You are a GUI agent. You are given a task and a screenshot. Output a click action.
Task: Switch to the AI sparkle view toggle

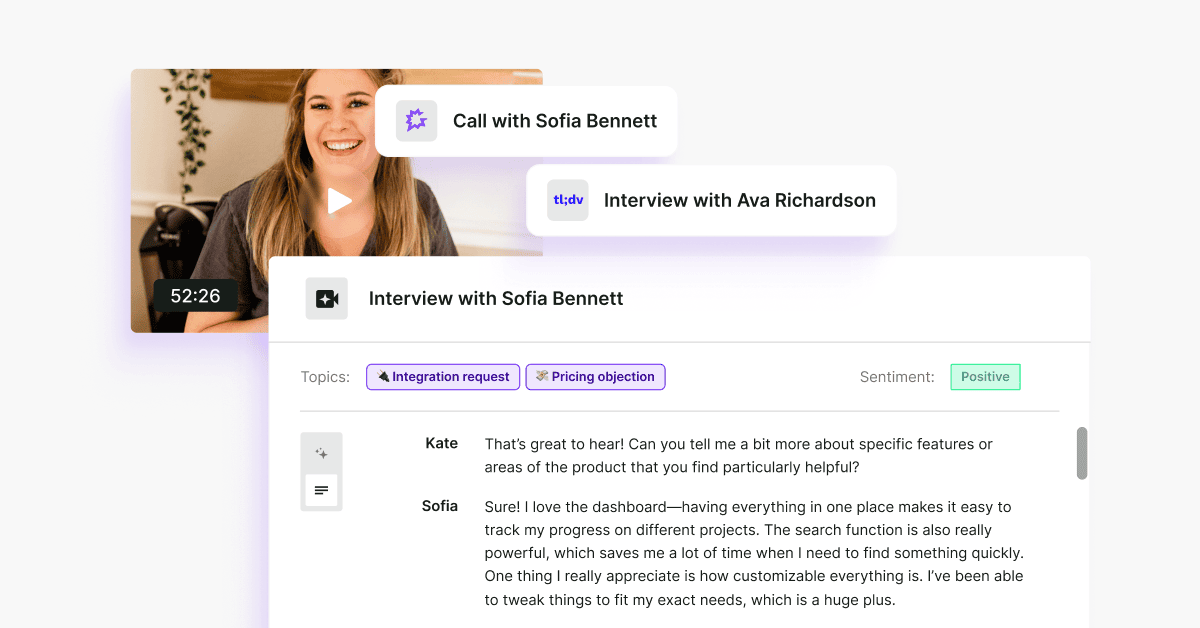pos(321,453)
